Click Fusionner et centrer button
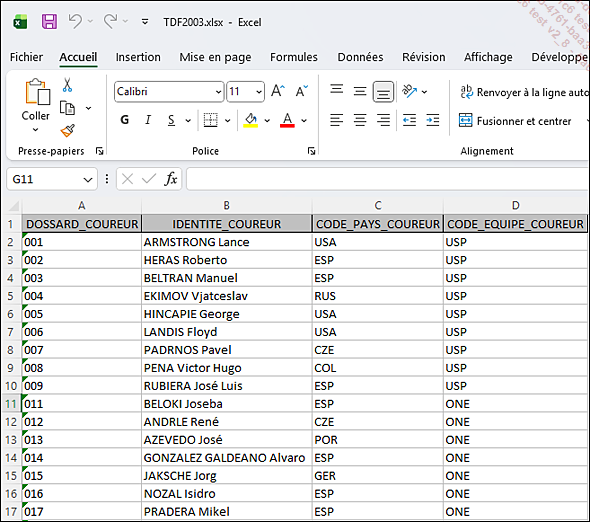 coord(515,121)
